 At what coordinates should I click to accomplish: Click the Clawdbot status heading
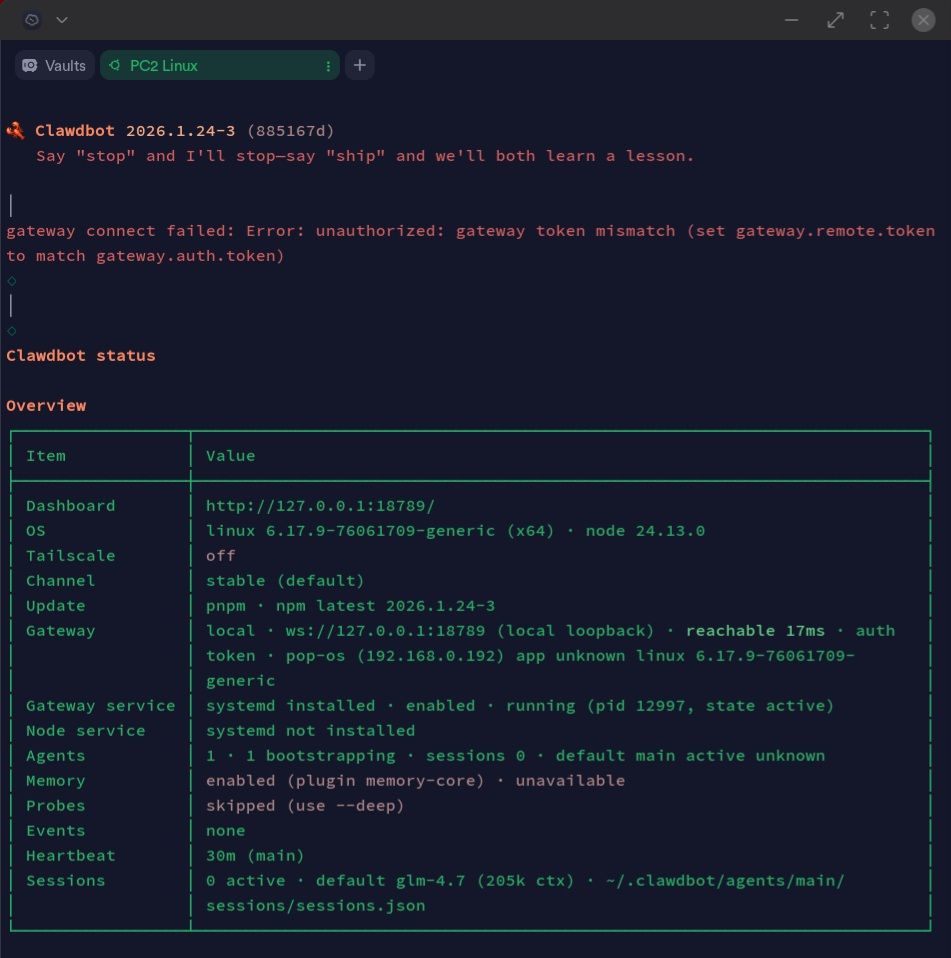pyautogui.click(x=79, y=355)
